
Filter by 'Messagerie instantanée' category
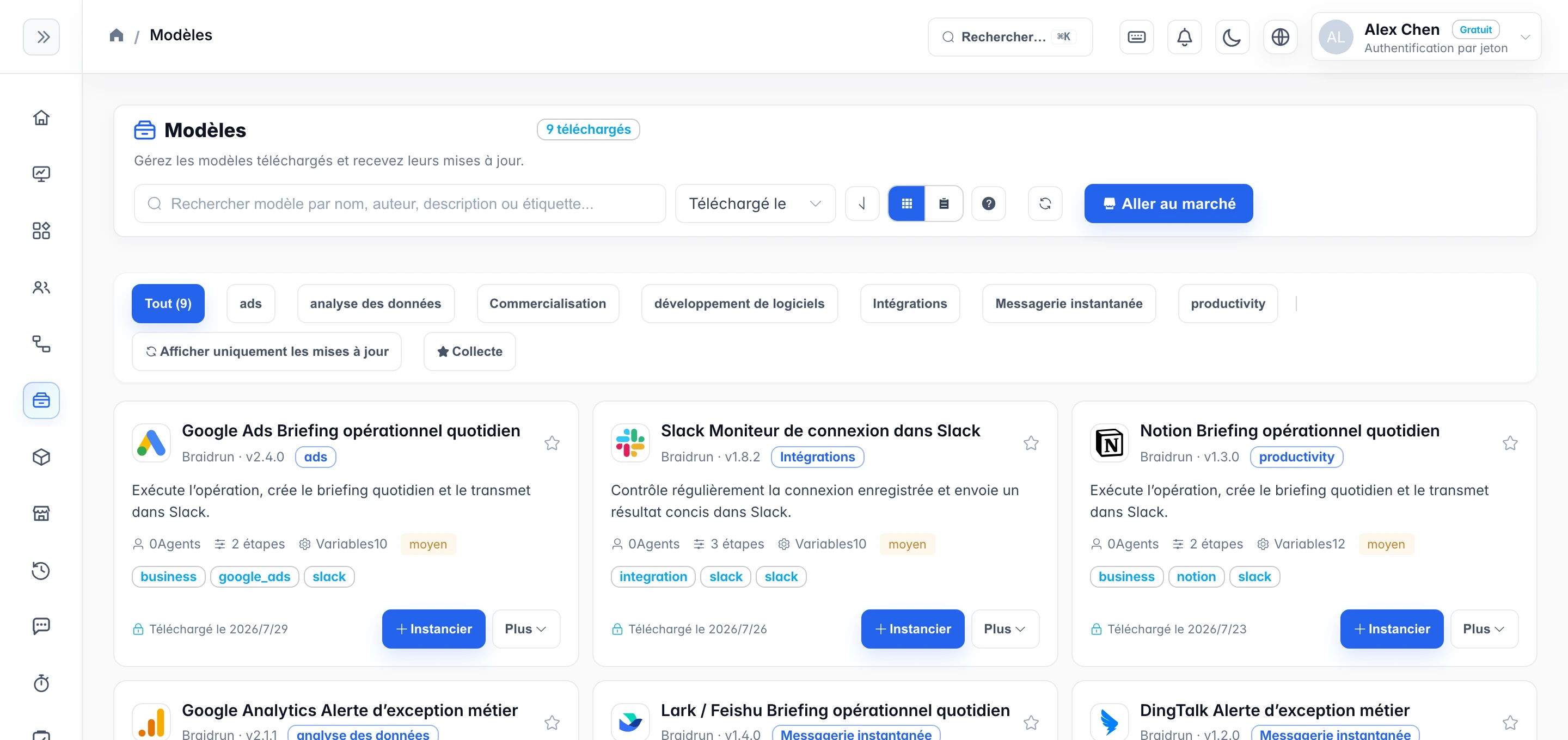[x=1068, y=304]
